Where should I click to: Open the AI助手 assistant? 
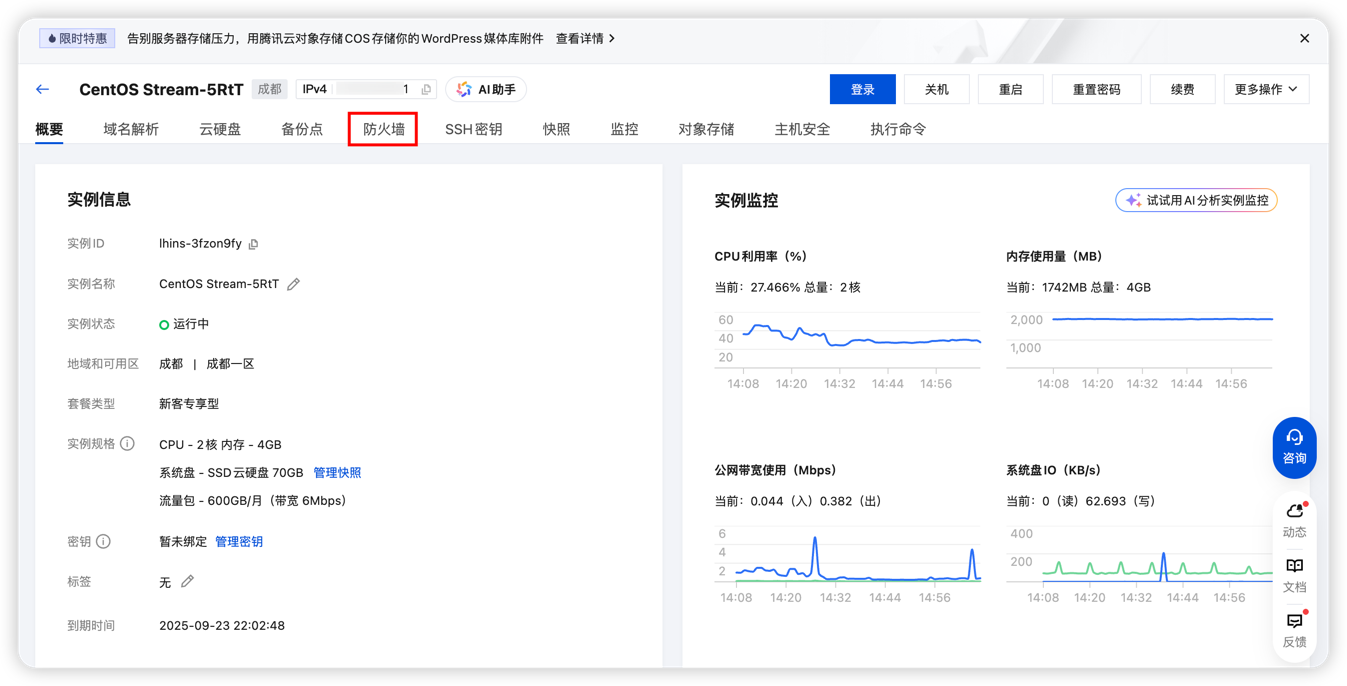[486, 89]
